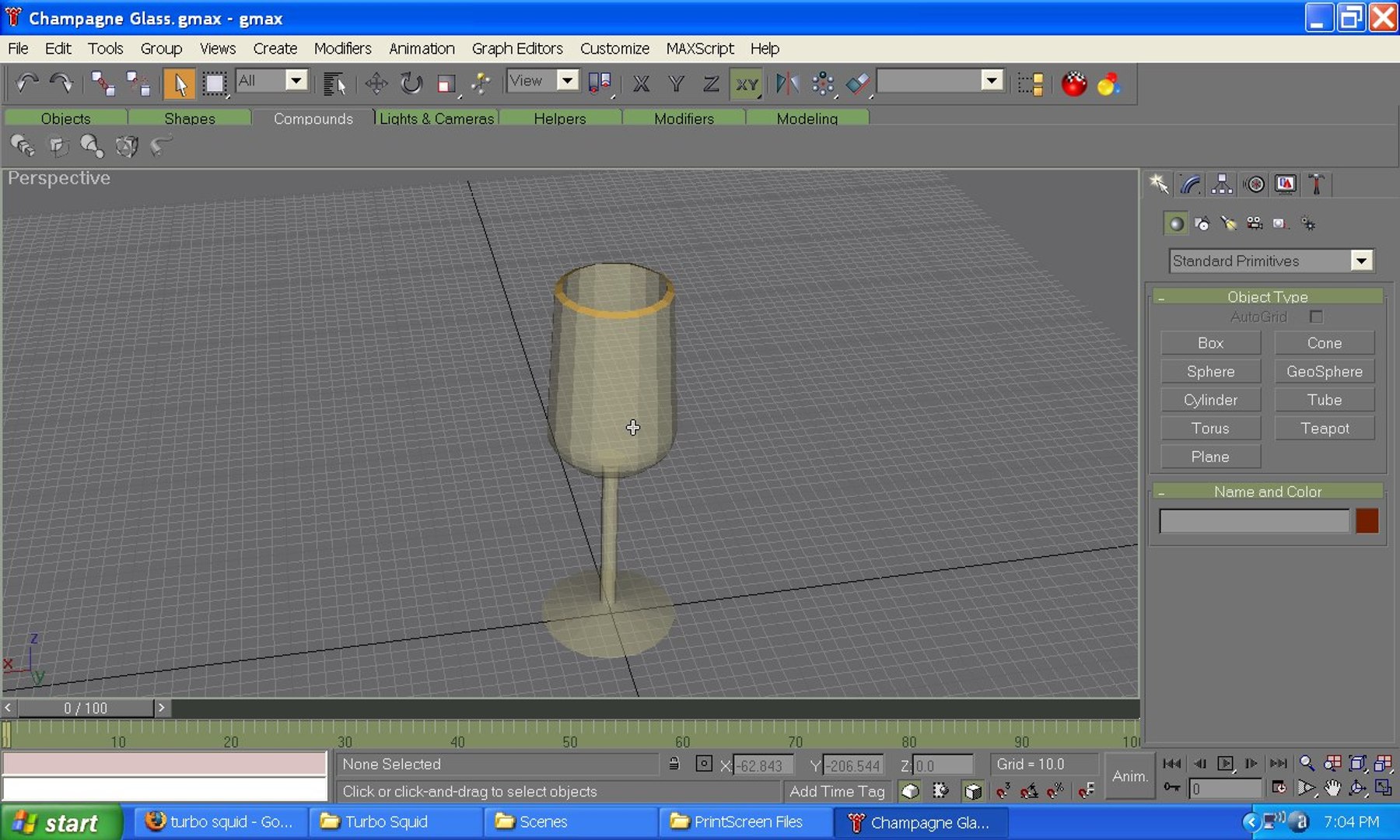This screenshot has width=1400, height=840.
Task: Activate the Select and Rotate tool
Action: [x=411, y=83]
